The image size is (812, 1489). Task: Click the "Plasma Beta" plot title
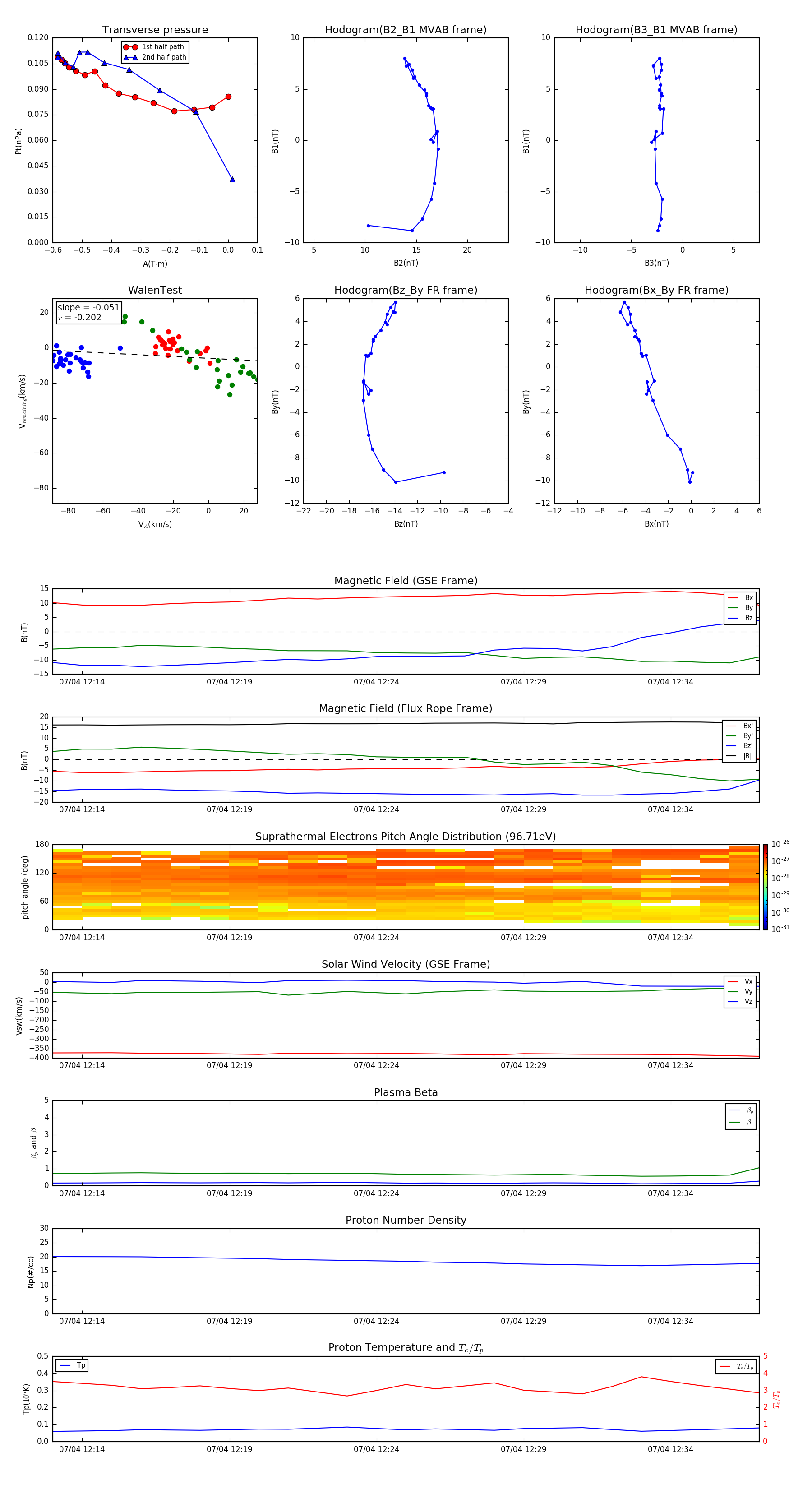tap(406, 1092)
